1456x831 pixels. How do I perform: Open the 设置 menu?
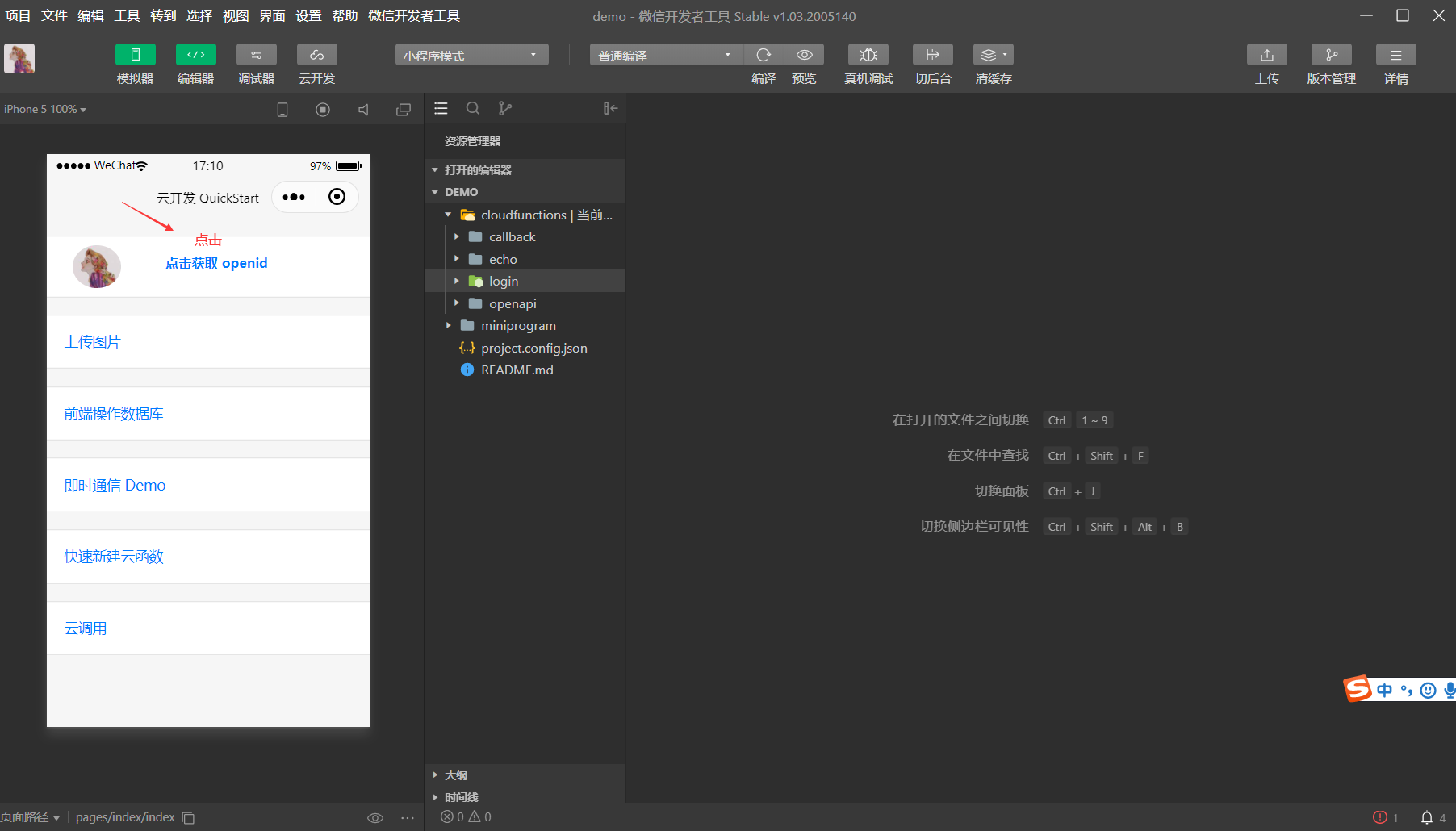(308, 16)
